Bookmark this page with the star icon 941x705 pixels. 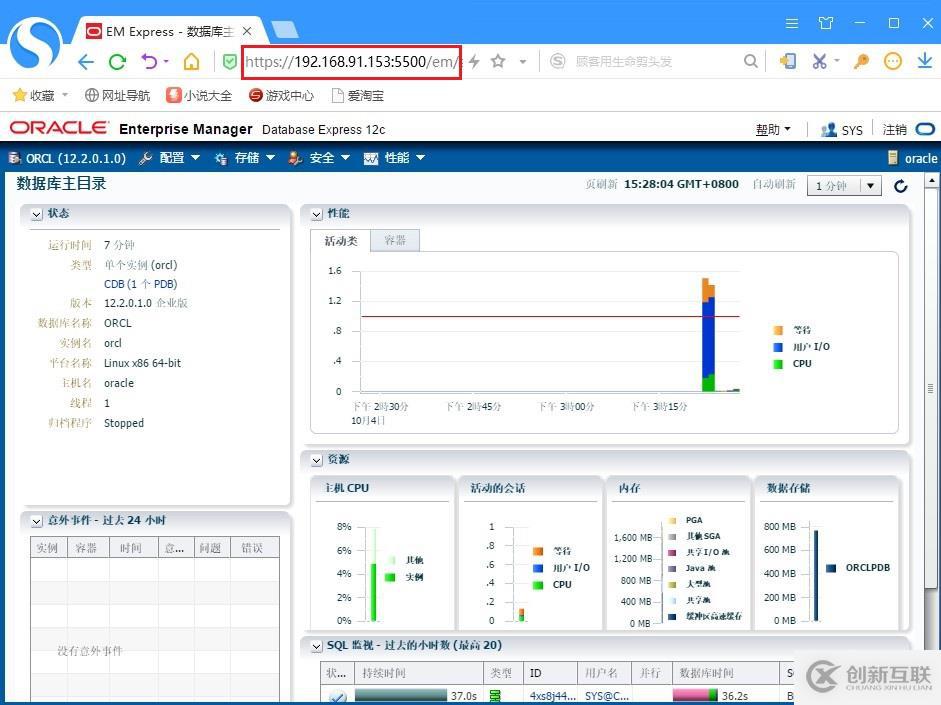(498, 62)
